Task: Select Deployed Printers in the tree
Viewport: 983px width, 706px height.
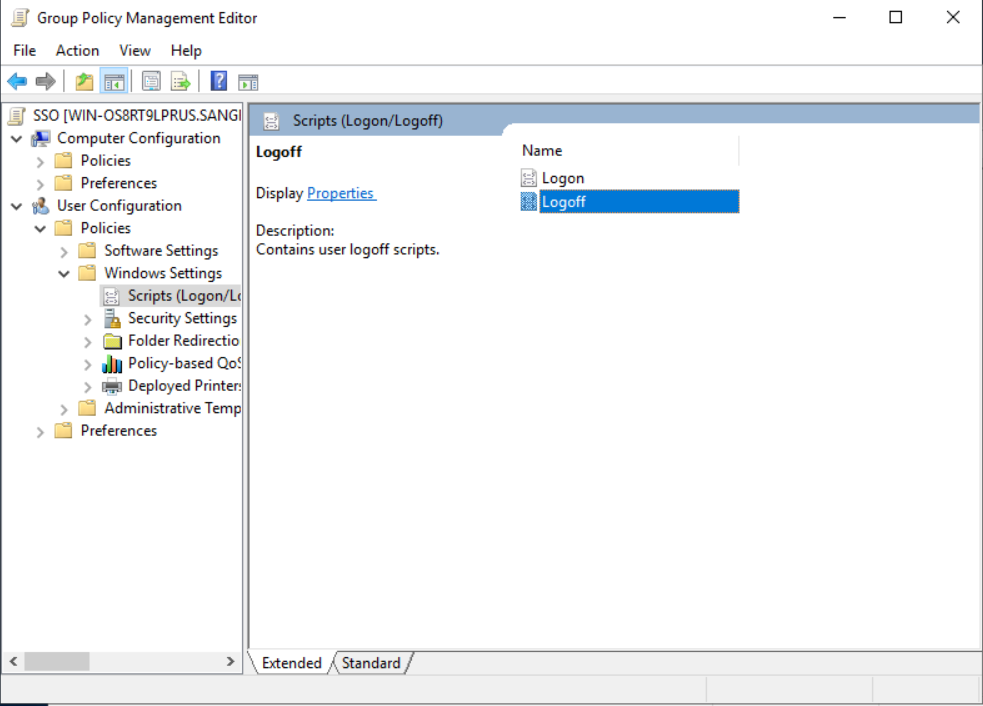Action: point(184,386)
